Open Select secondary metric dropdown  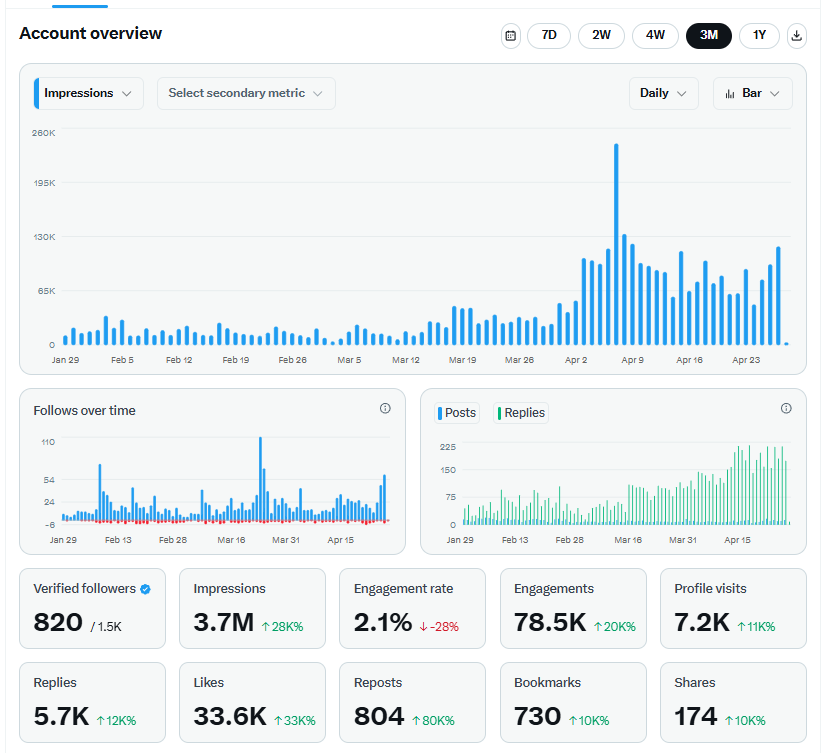pos(246,94)
